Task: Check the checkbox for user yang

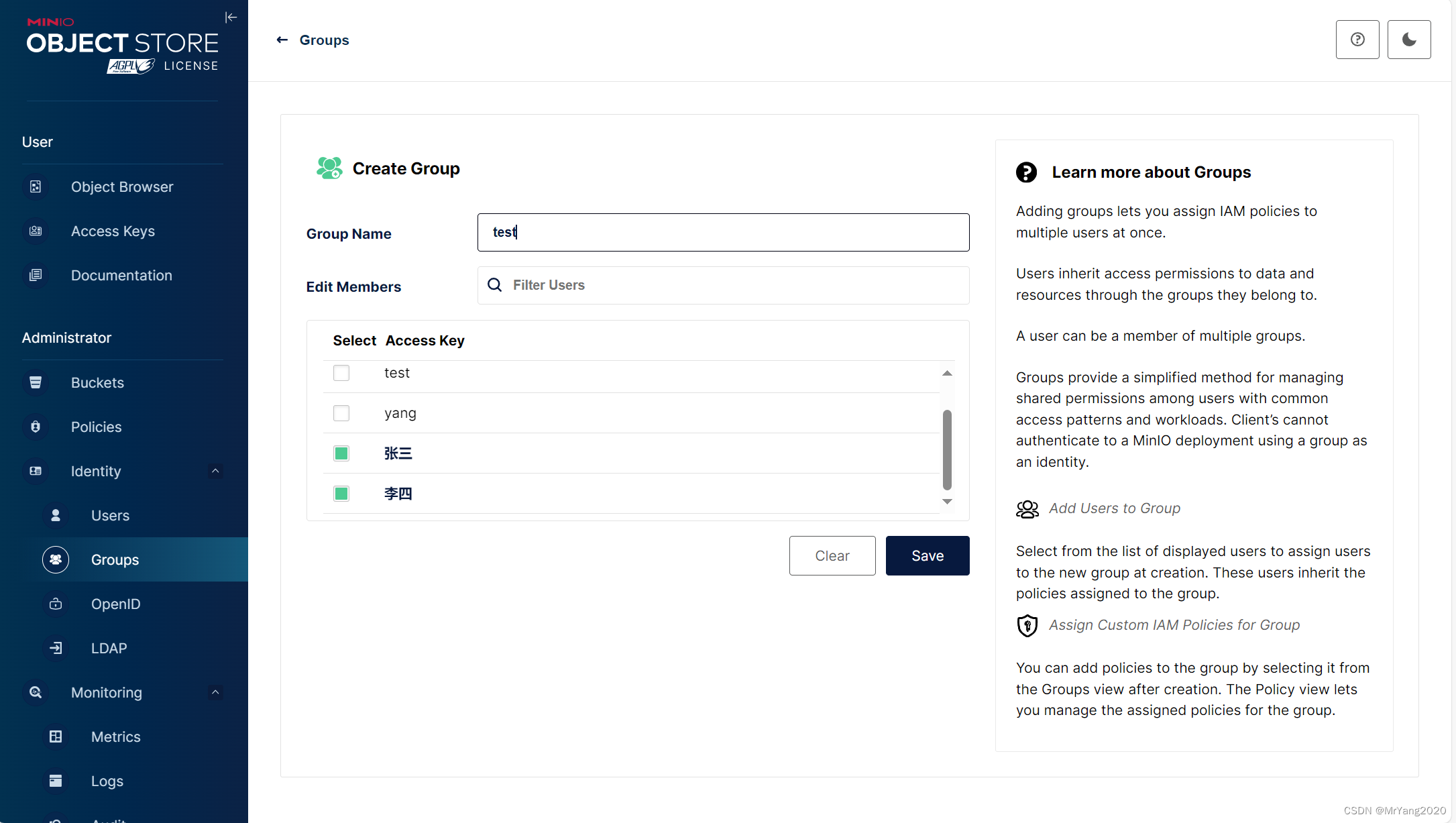Action: [341, 413]
